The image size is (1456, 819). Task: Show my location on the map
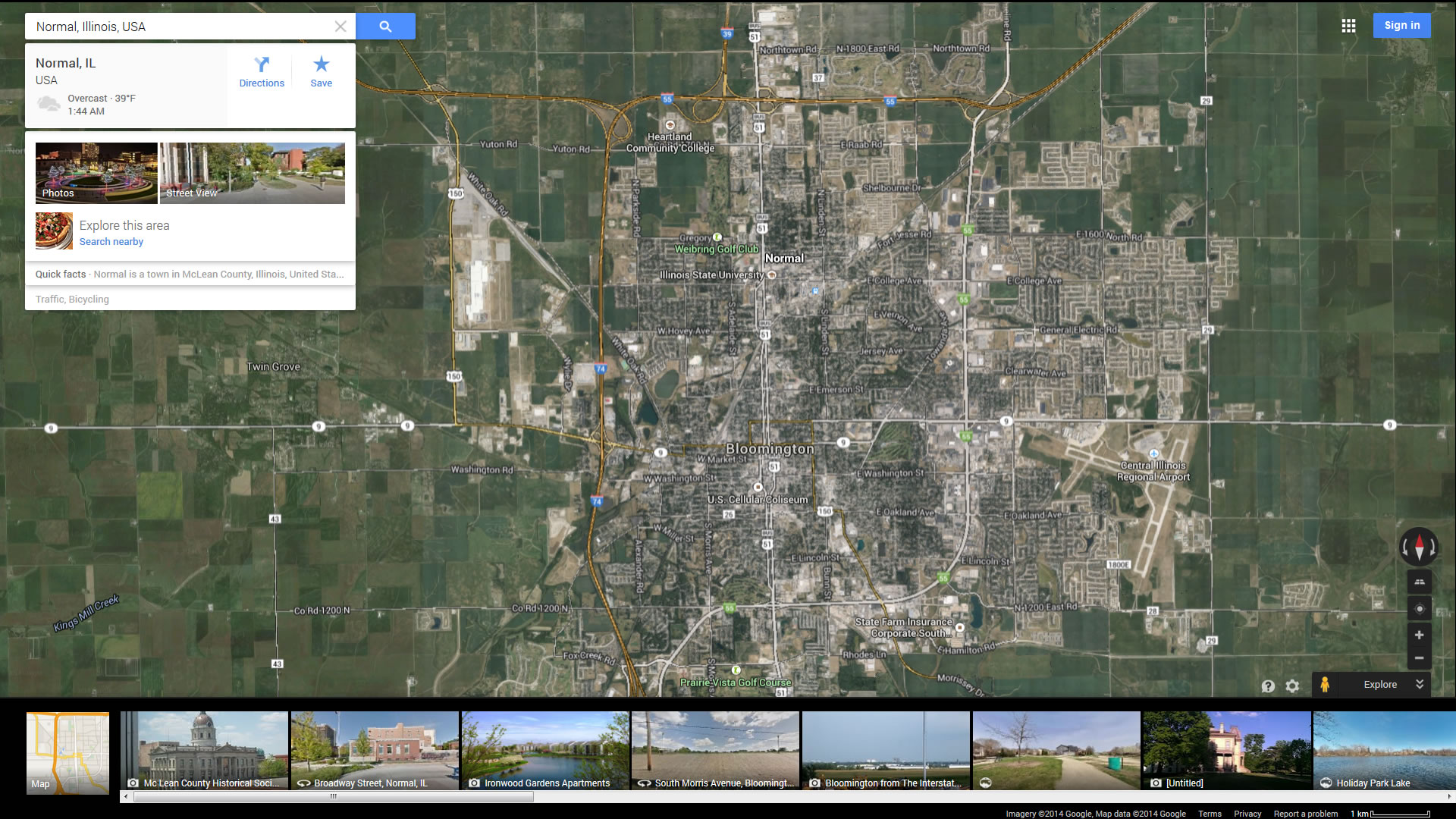coord(1419,608)
